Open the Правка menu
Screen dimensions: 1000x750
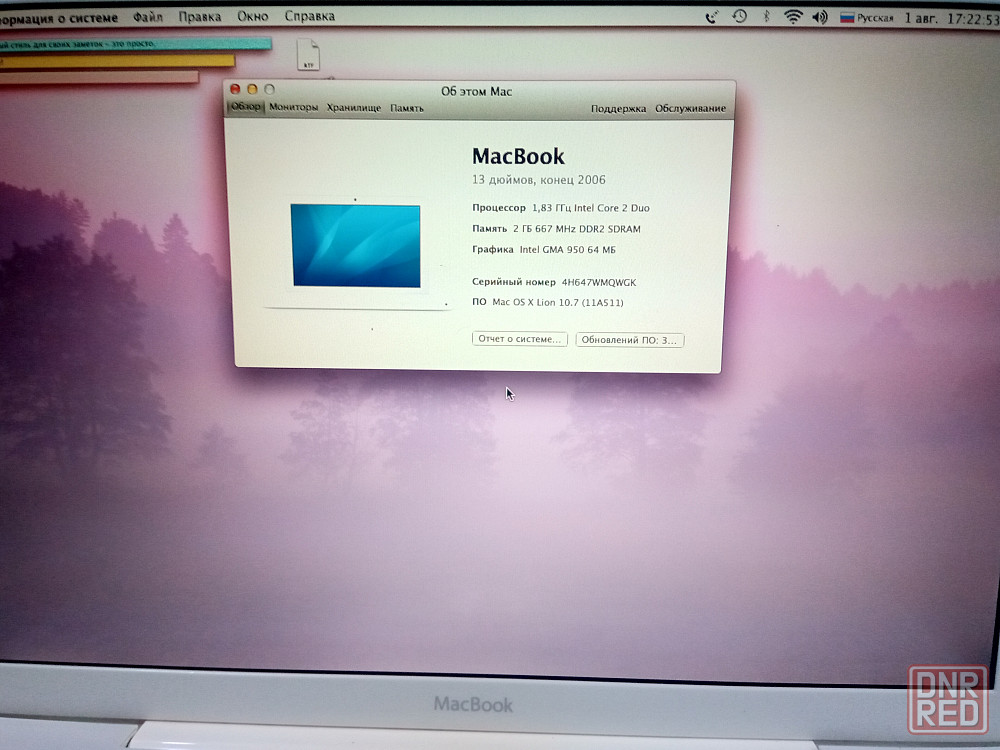point(200,17)
